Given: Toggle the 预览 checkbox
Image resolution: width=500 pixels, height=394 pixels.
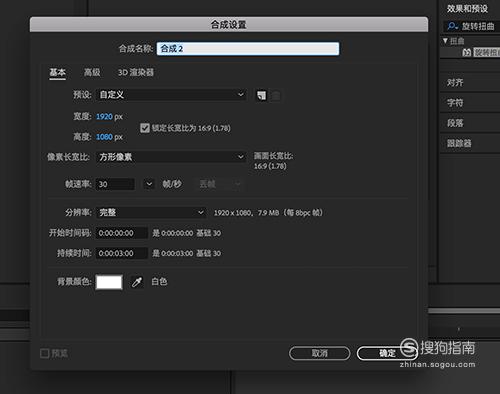Looking at the screenshot, I should [x=44, y=353].
